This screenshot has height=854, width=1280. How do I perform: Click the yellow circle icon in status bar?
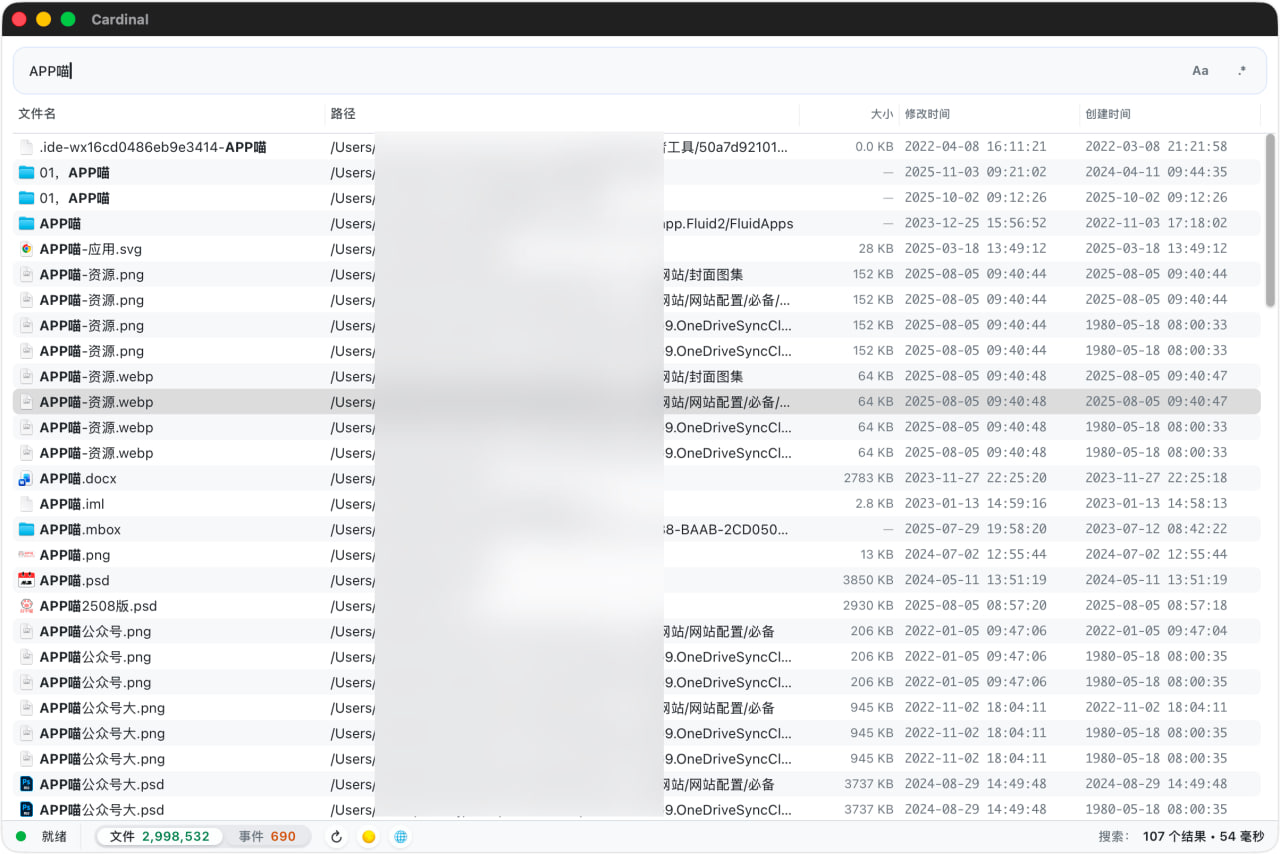click(368, 836)
